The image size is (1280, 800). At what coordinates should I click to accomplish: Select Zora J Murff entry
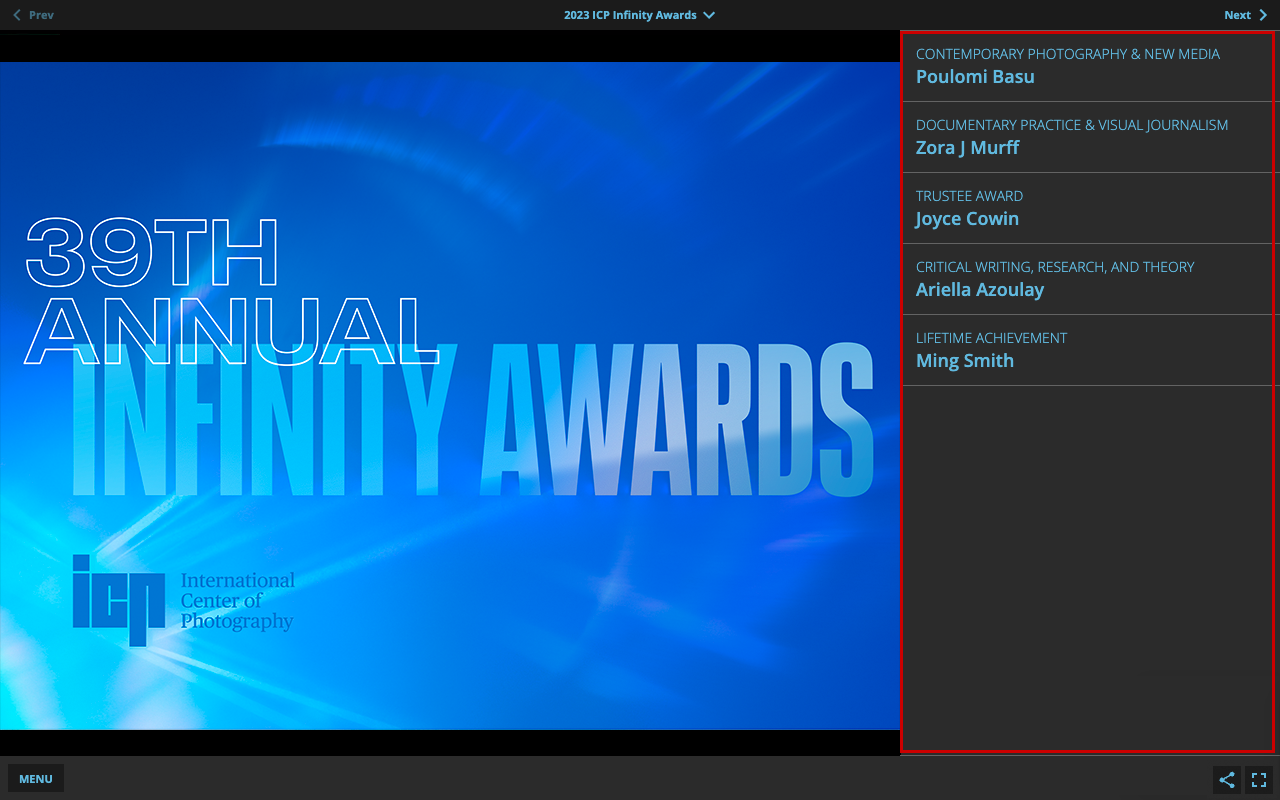click(967, 148)
